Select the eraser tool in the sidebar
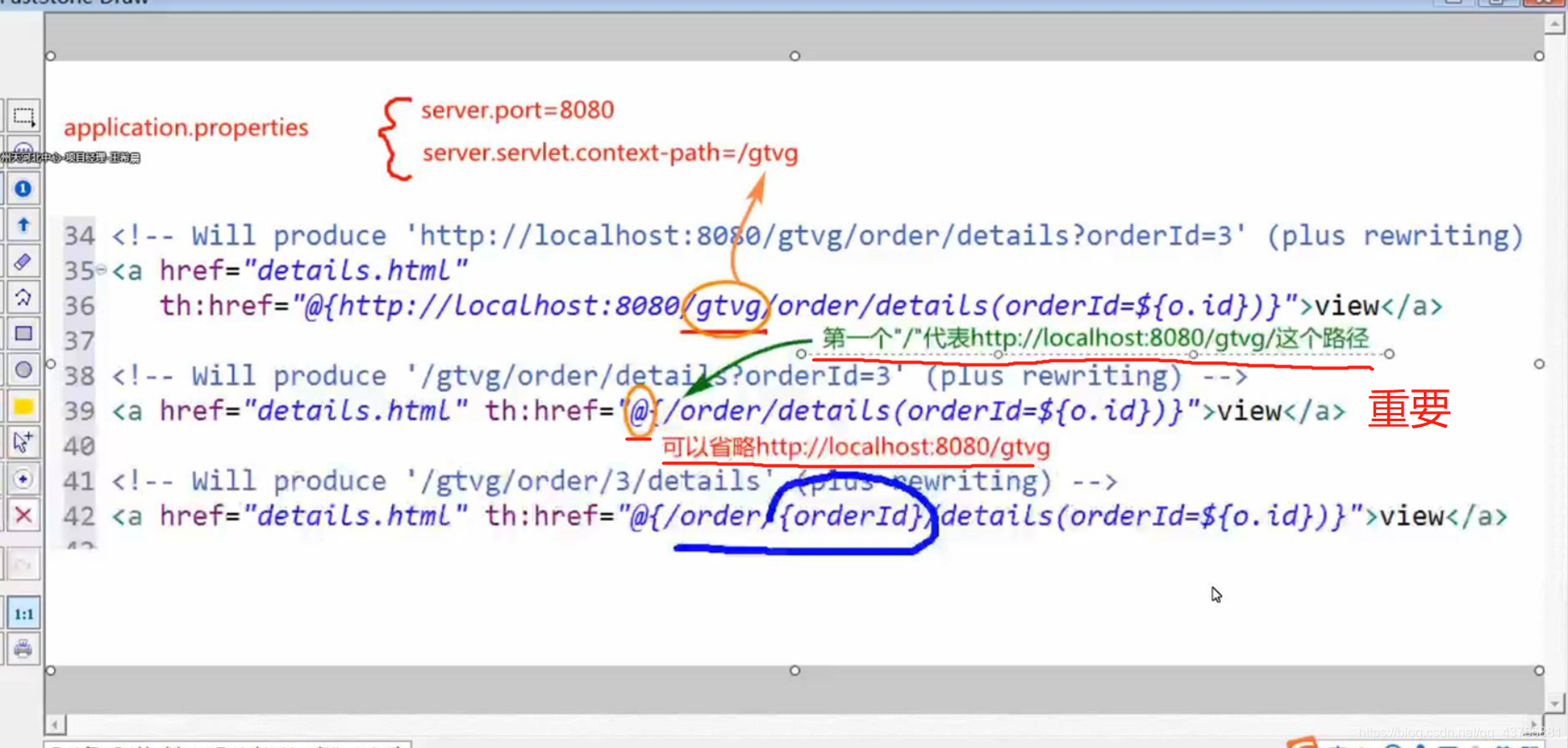This screenshot has width=1568, height=748. [23, 262]
